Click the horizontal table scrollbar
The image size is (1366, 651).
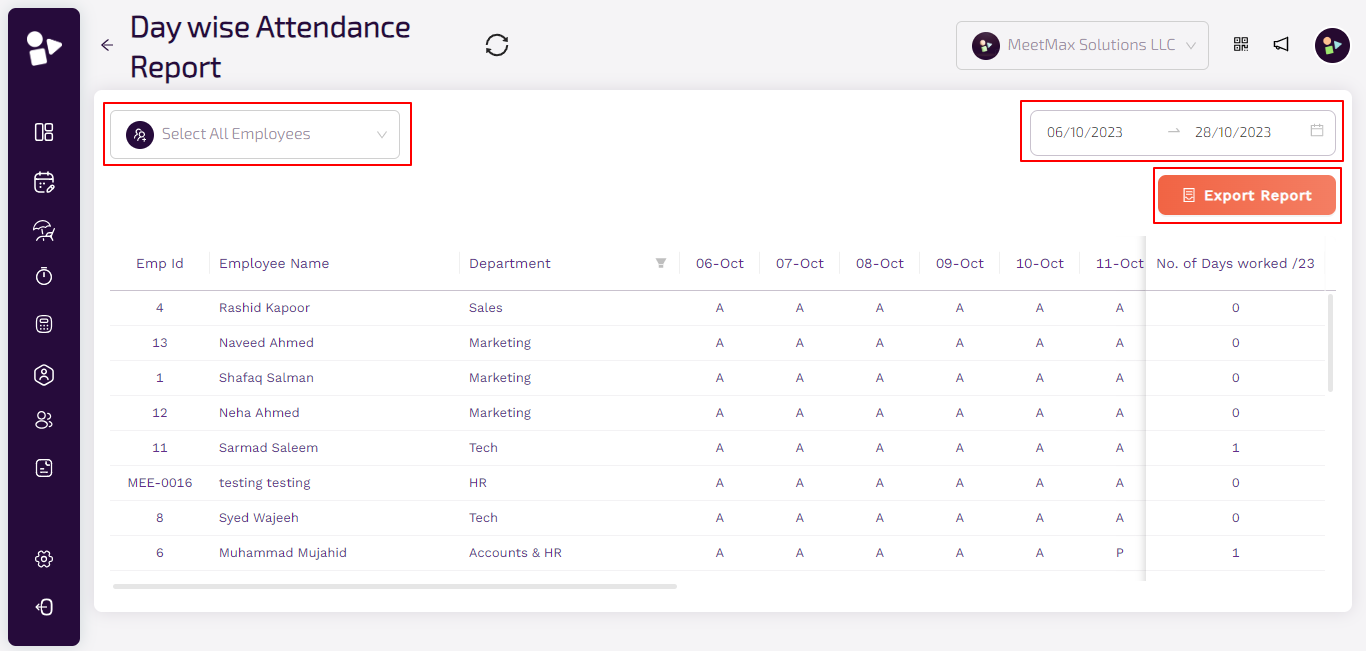(x=395, y=586)
